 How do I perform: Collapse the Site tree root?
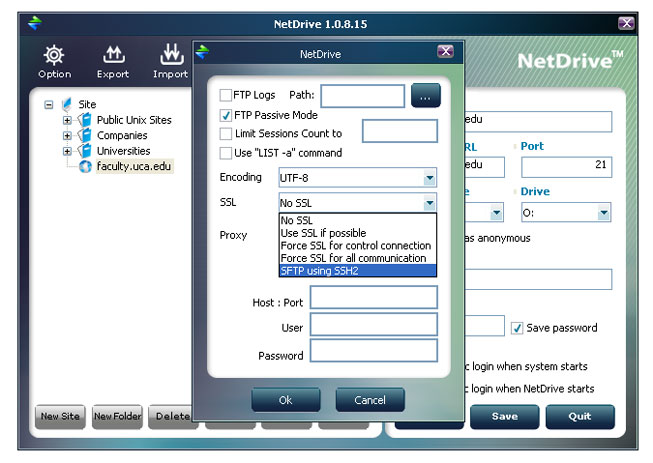click(49, 105)
